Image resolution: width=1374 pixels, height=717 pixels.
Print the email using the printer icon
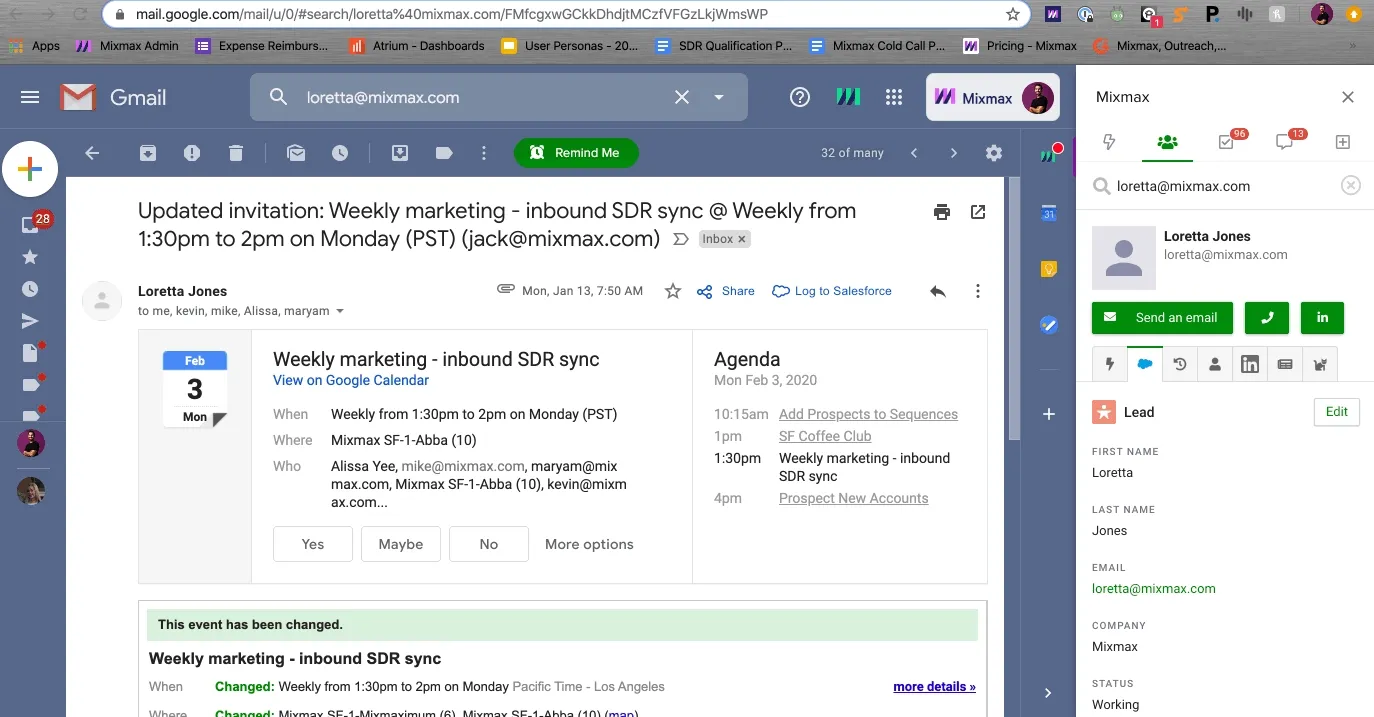coord(941,212)
